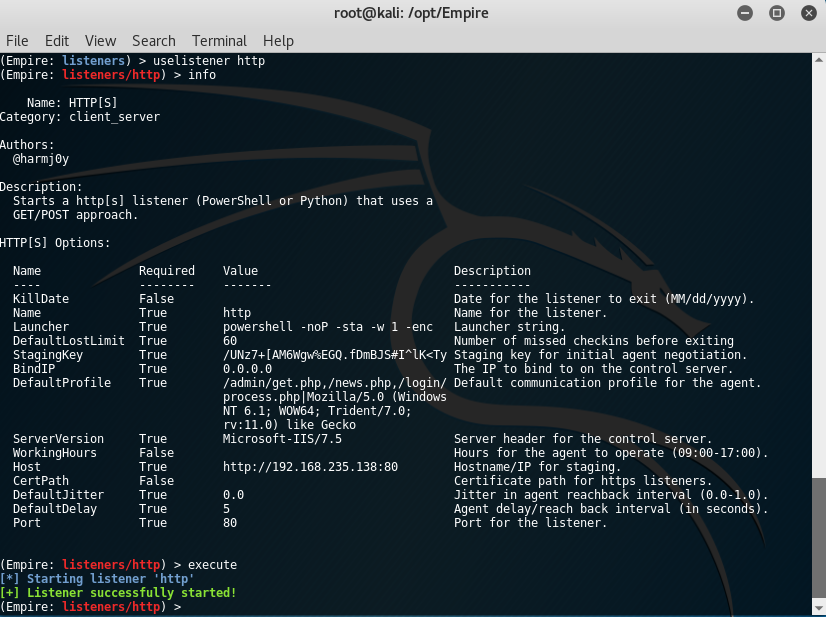Click the DefaultJitter value 0.0
Viewport: 826px width, 617px height.
pos(233,495)
